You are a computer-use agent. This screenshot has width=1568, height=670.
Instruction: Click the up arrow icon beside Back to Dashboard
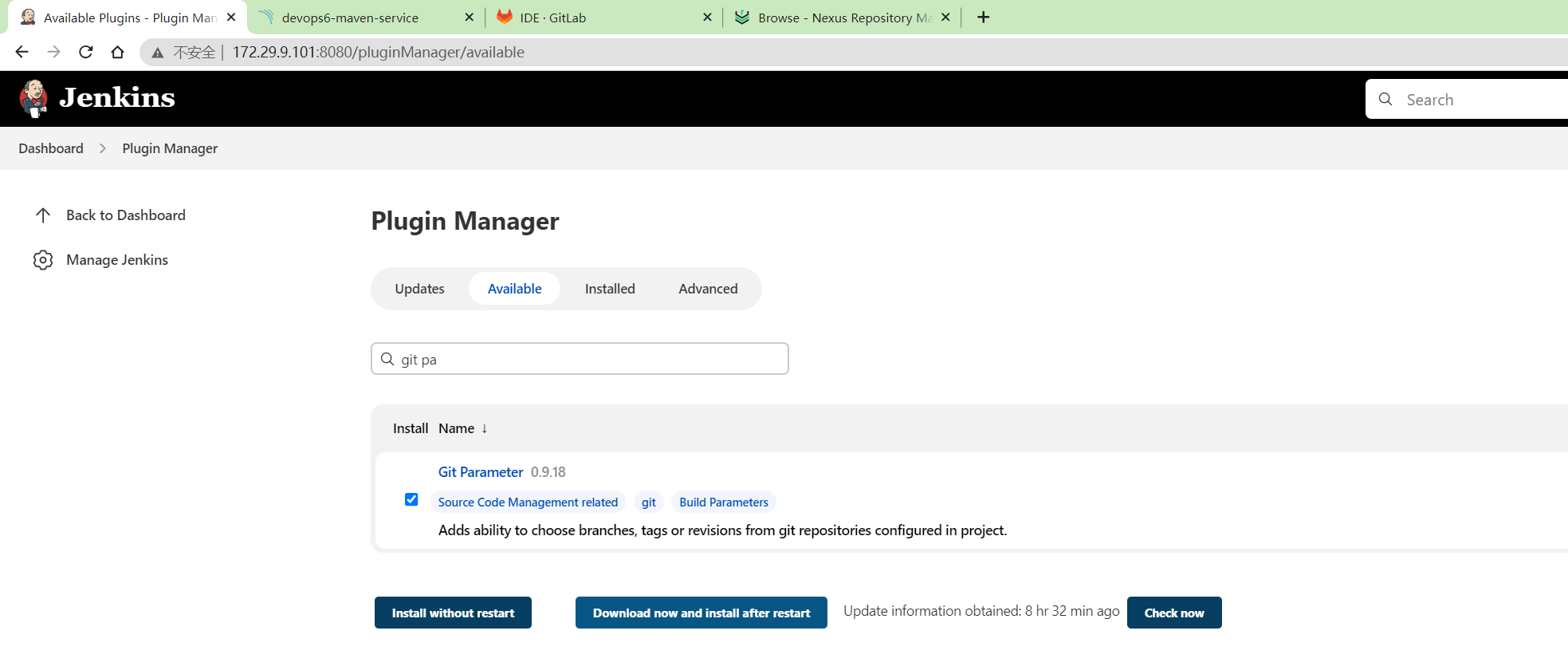pos(43,215)
